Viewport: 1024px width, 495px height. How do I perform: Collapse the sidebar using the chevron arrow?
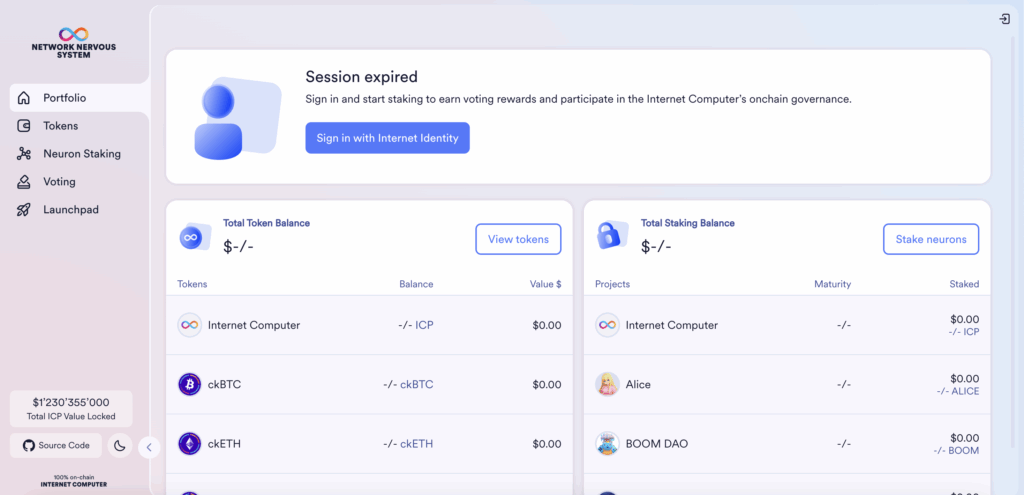pyautogui.click(x=149, y=447)
